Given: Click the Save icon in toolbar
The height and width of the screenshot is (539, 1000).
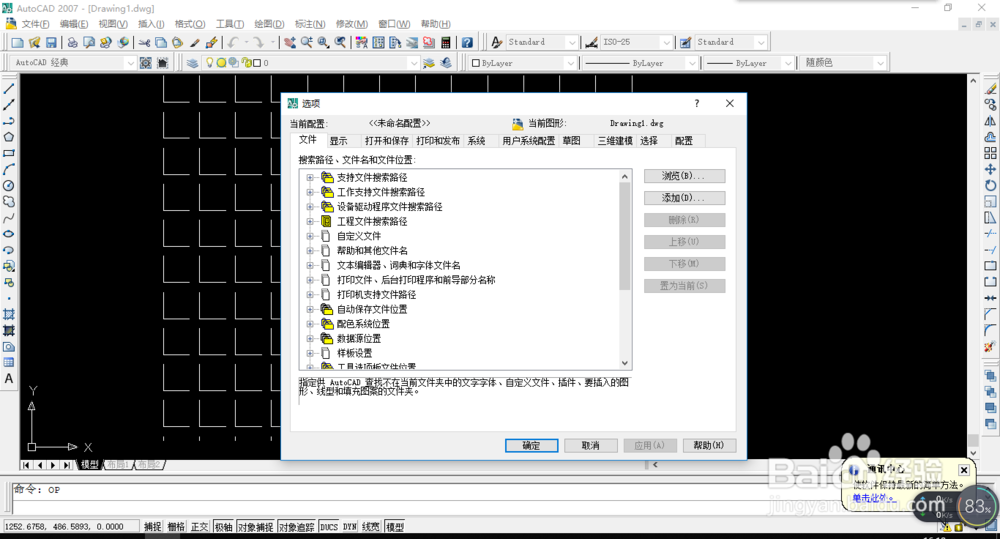Looking at the screenshot, I should click(51, 42).
